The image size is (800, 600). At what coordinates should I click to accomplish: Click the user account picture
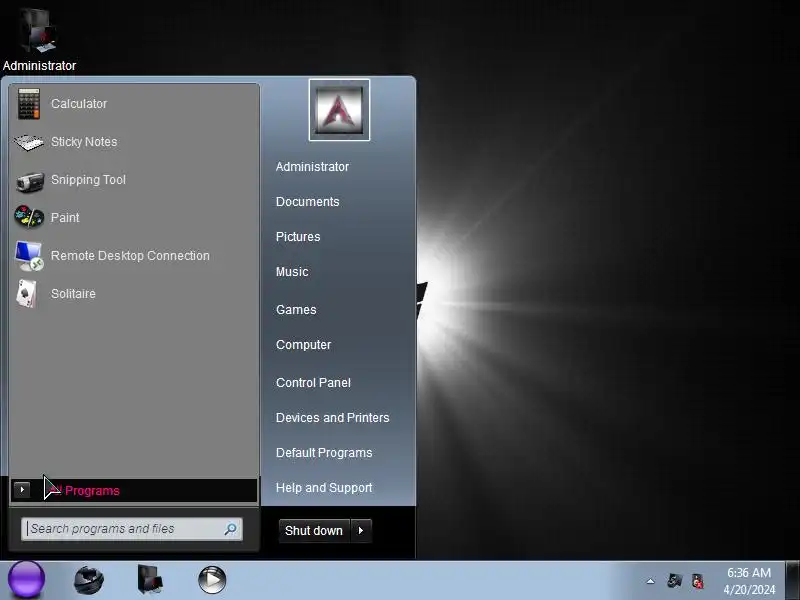click(339, 110)
